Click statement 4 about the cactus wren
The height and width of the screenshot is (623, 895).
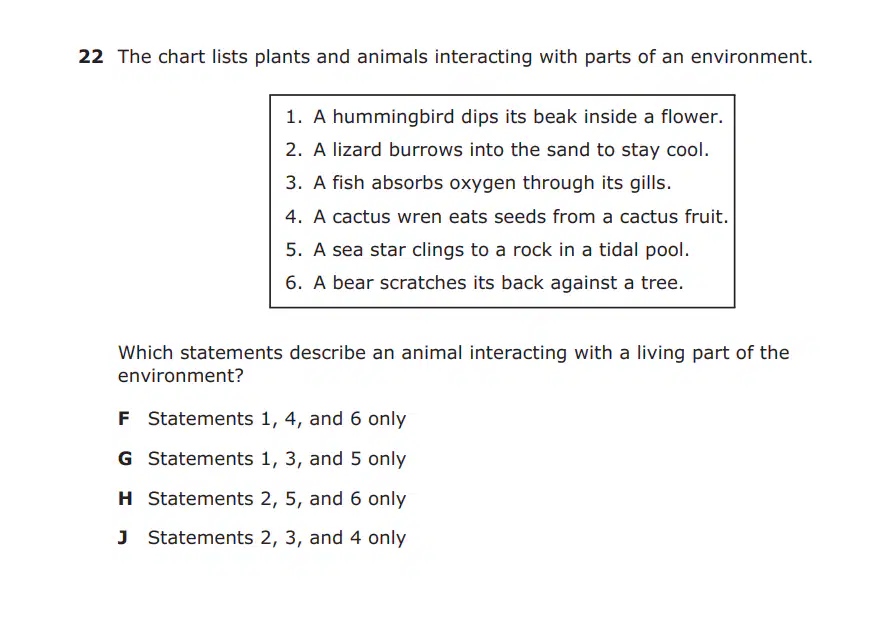pos(507,217)
